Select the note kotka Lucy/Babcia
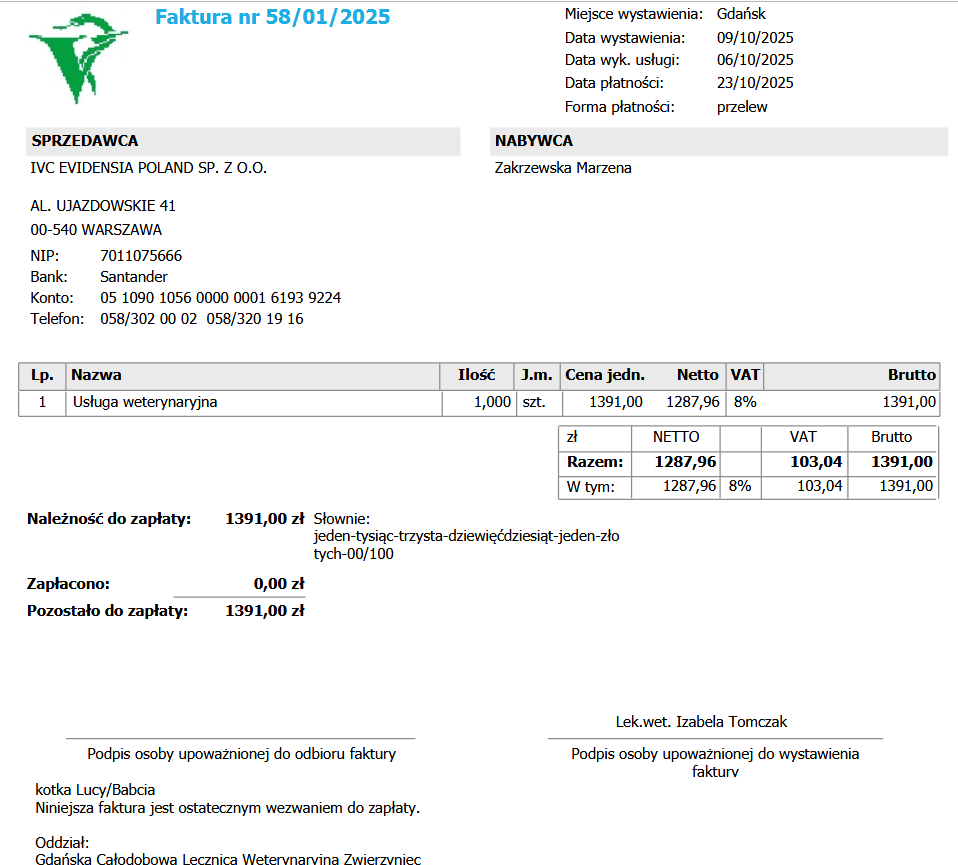958x865 pixels. 95,790
